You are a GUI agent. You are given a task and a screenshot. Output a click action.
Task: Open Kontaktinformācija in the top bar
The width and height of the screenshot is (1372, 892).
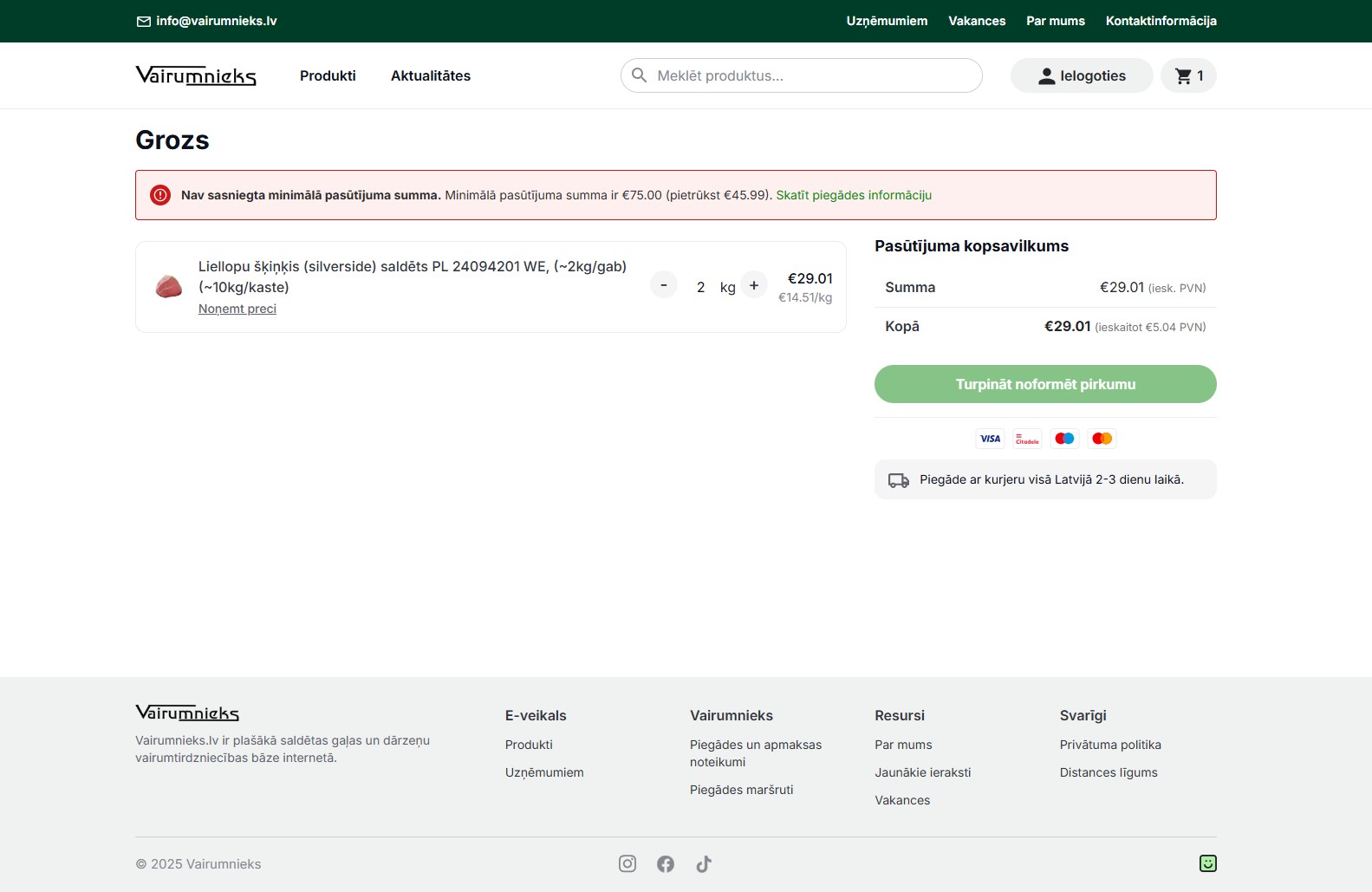coord(1161,21)
